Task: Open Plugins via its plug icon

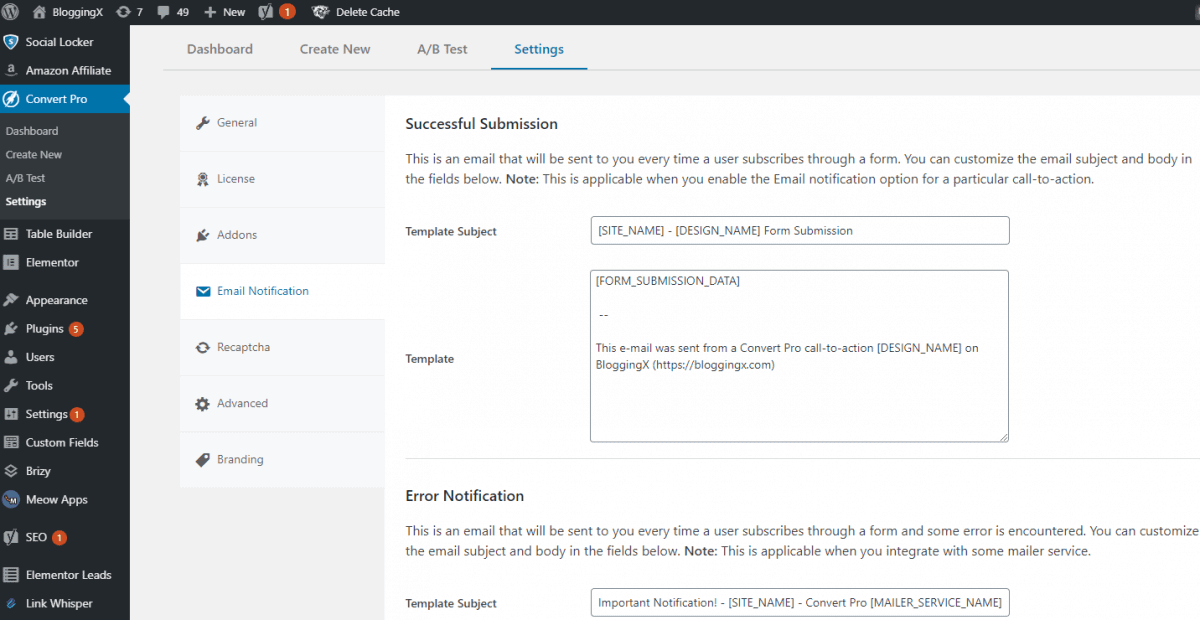Action: click(11, 329)
